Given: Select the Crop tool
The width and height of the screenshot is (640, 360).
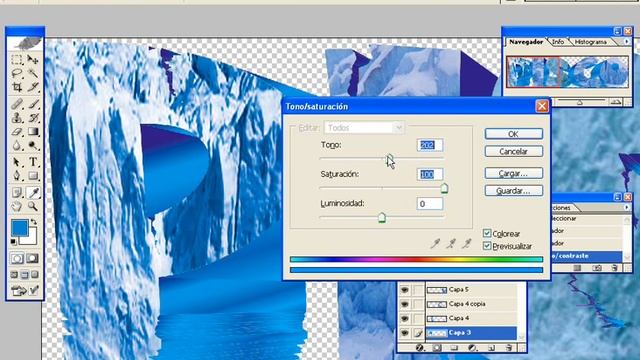Looking at the screenshot, I should click(x=17, y=87).
